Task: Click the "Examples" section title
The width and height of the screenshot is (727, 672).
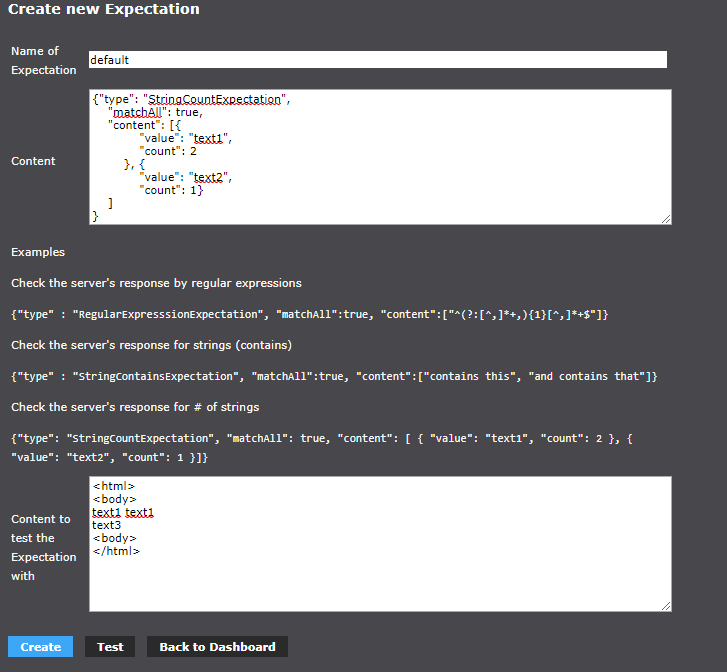Action: coord(38,252)
